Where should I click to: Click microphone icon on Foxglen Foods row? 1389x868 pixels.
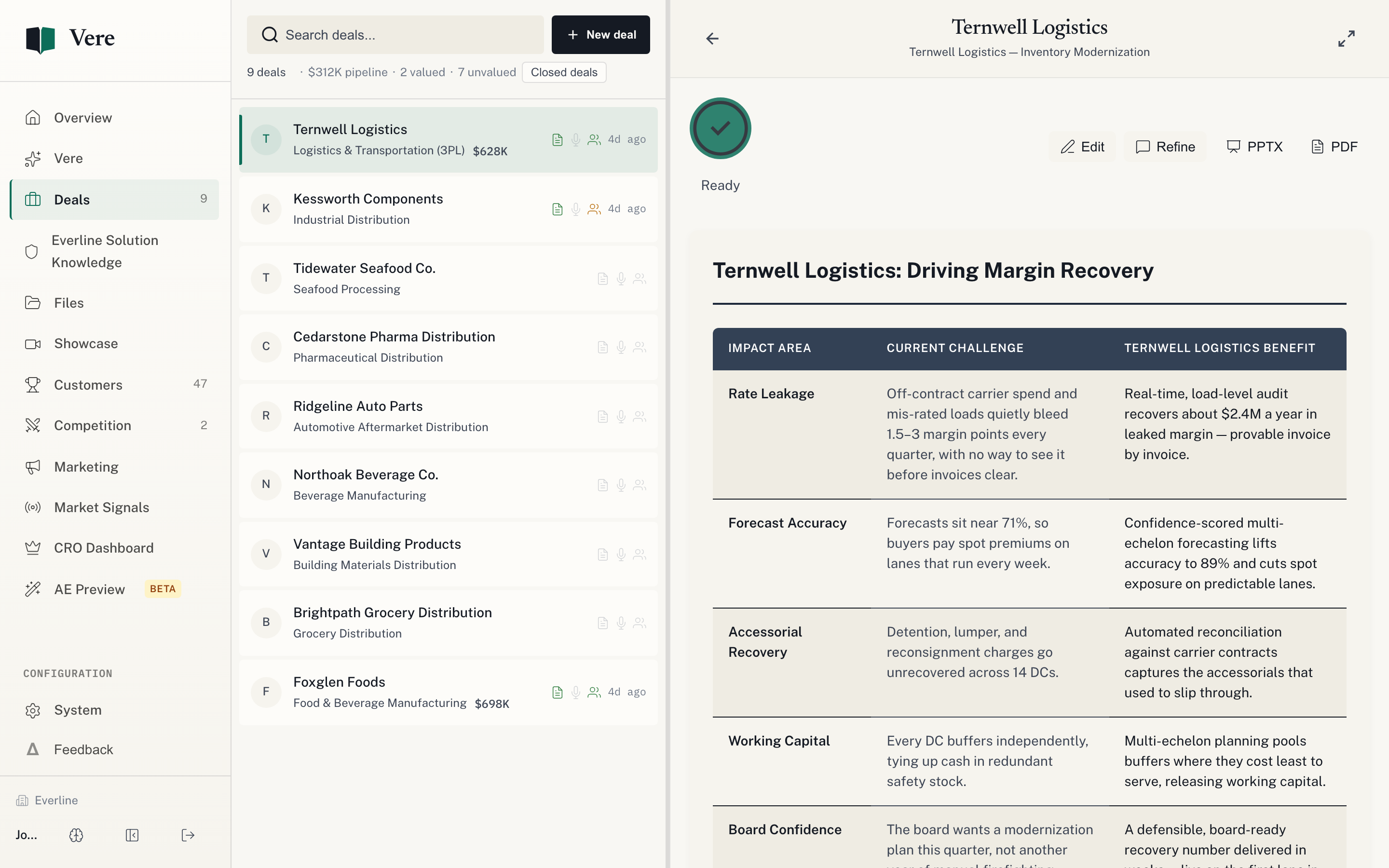click(x=576, y=692)
